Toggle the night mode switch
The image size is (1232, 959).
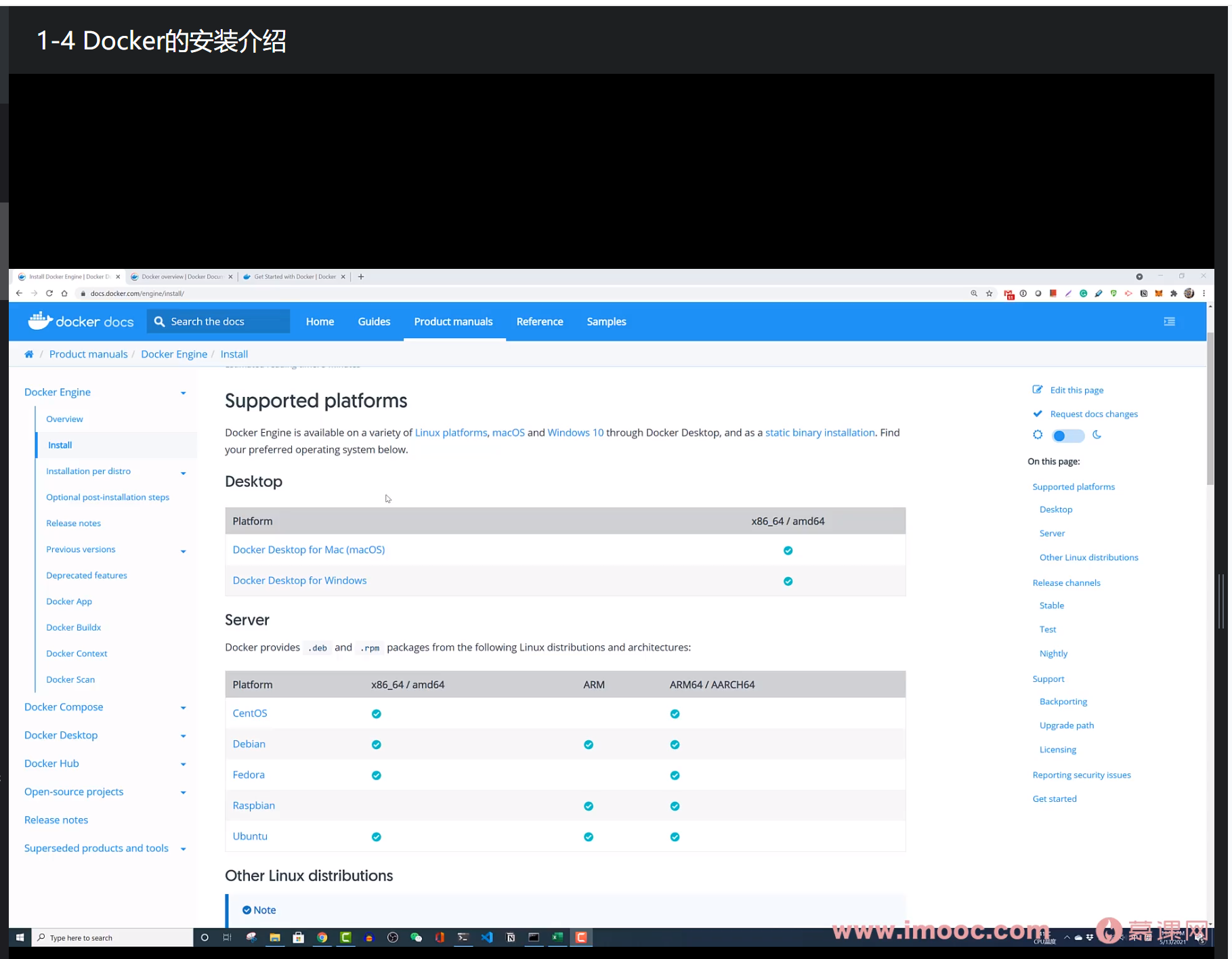click(1068, 435)
